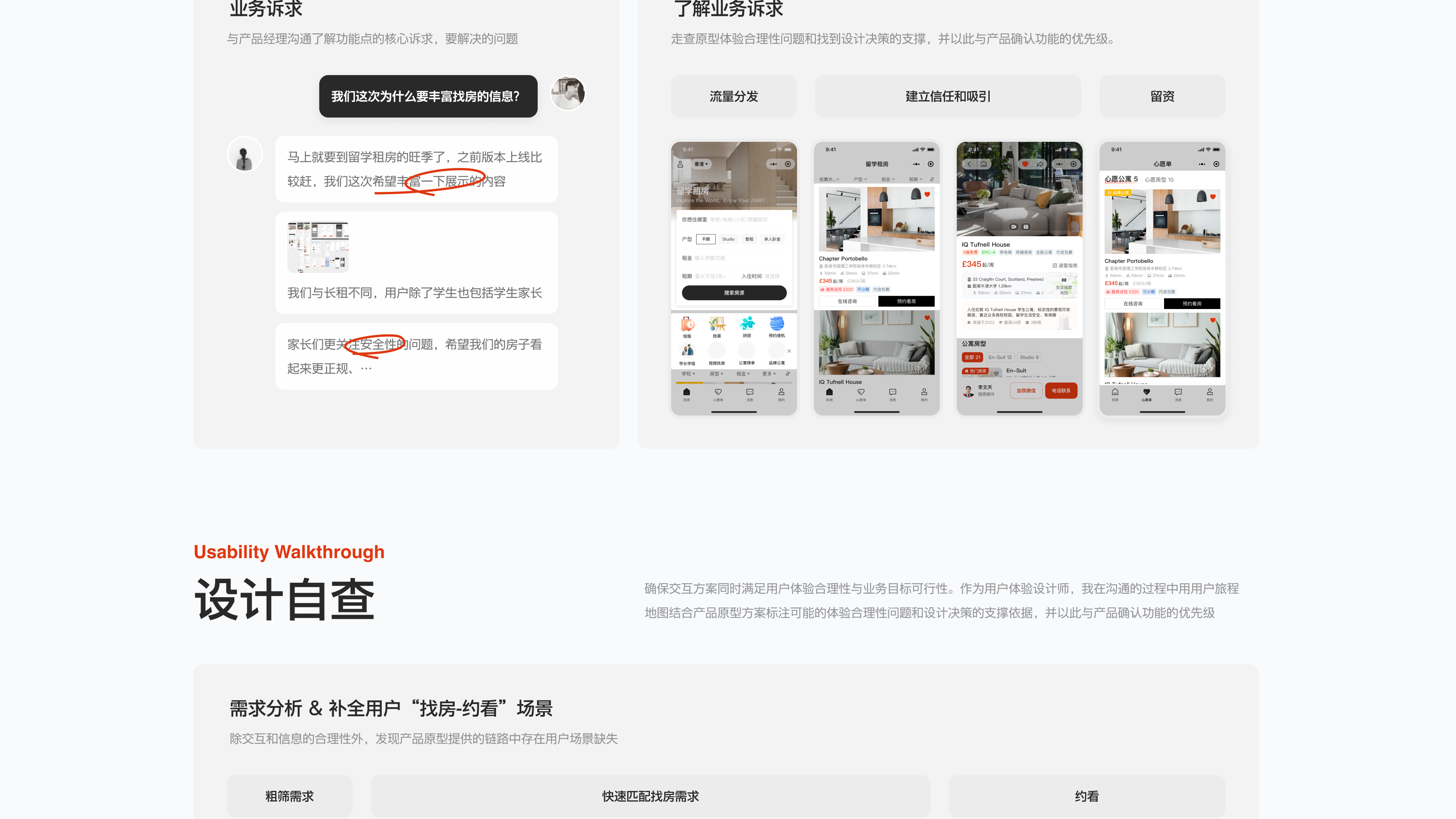The width and height of the screenshot is (1456, 819).
Task: Click the video icon on apartment photo
Action: tap(1014, 227)
